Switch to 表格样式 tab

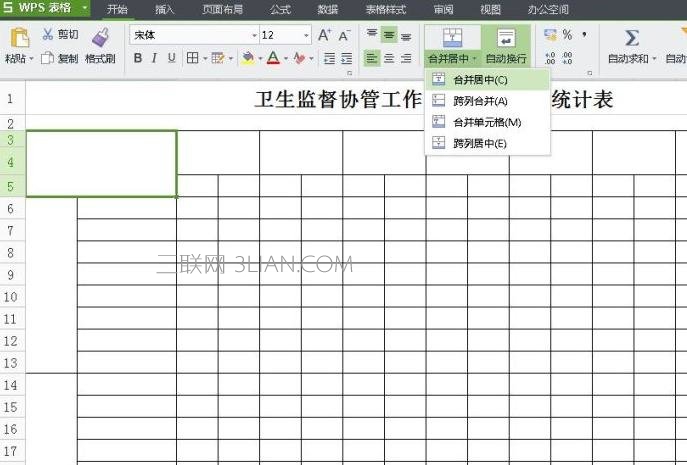(386, 9)
